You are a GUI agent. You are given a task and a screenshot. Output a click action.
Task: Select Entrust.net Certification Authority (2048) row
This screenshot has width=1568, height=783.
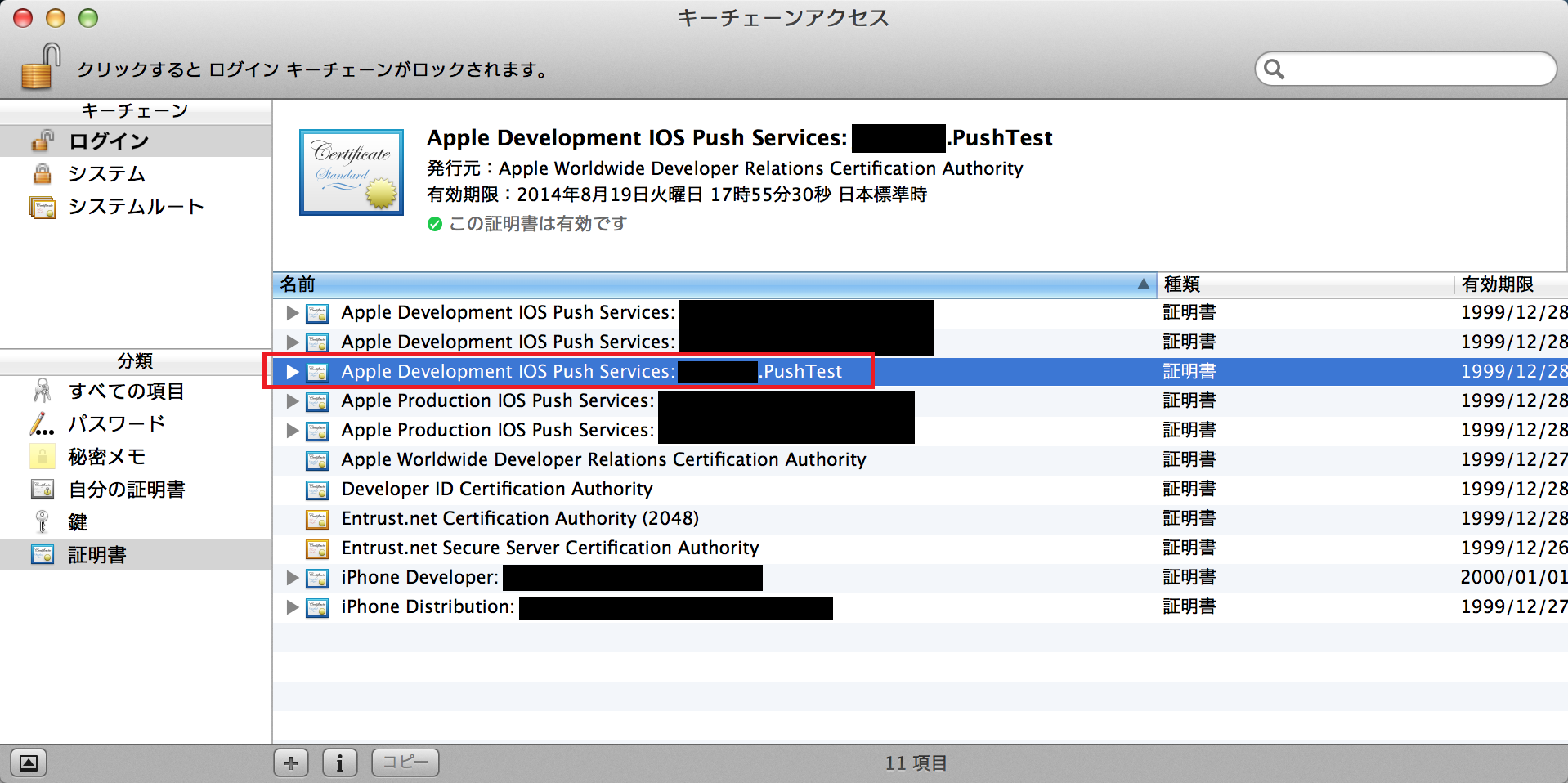click(921, 518)
